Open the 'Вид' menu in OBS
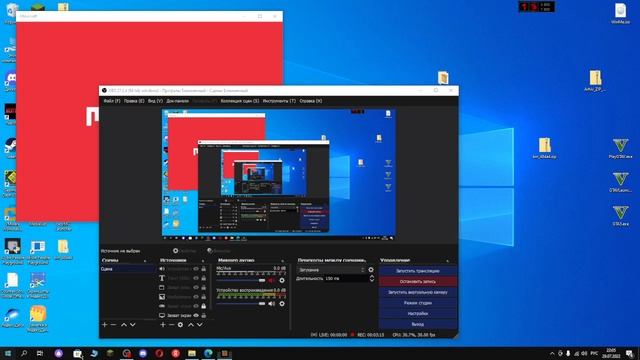 tap(155, 101)
